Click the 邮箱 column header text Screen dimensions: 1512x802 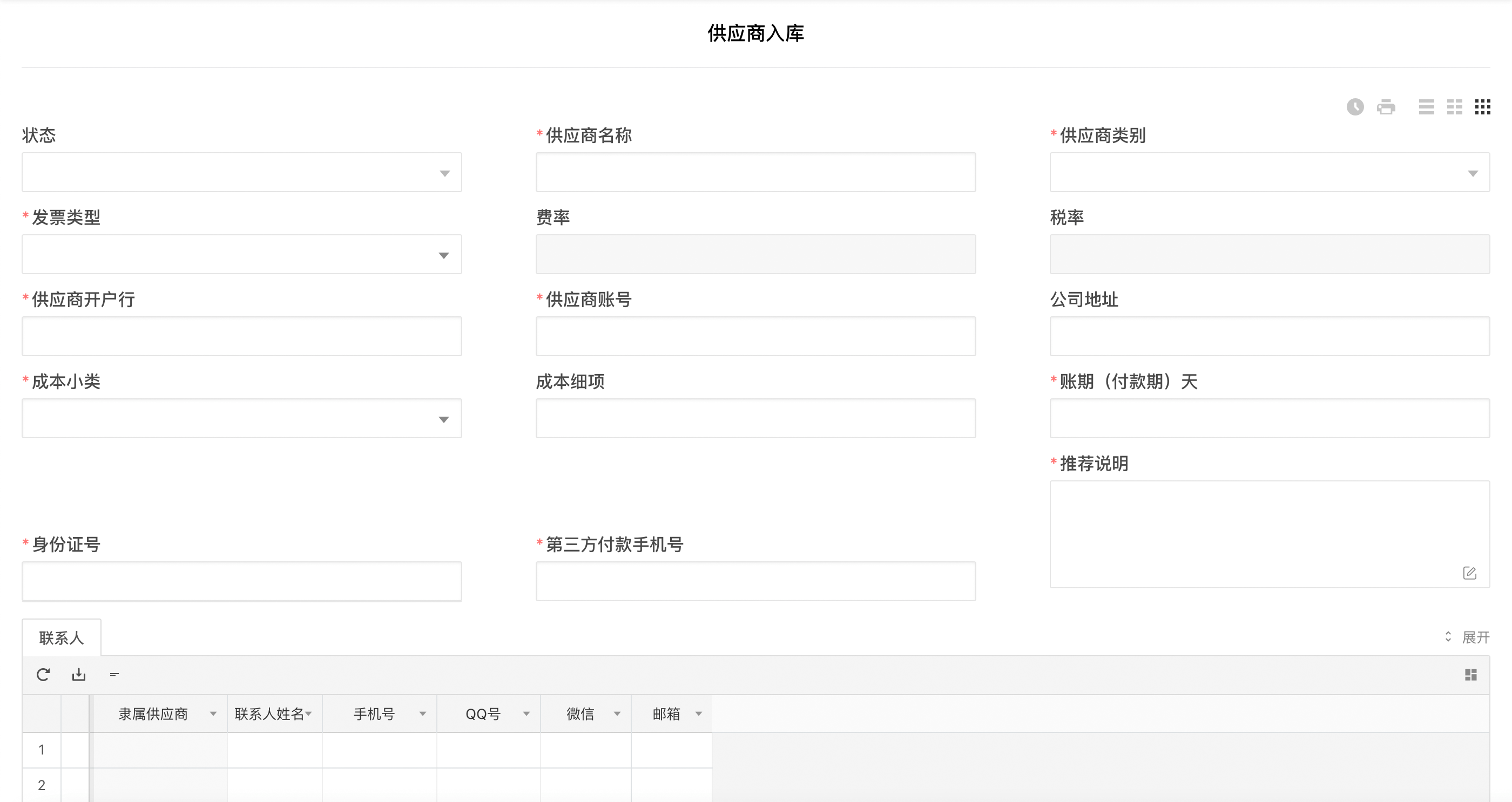666,714
